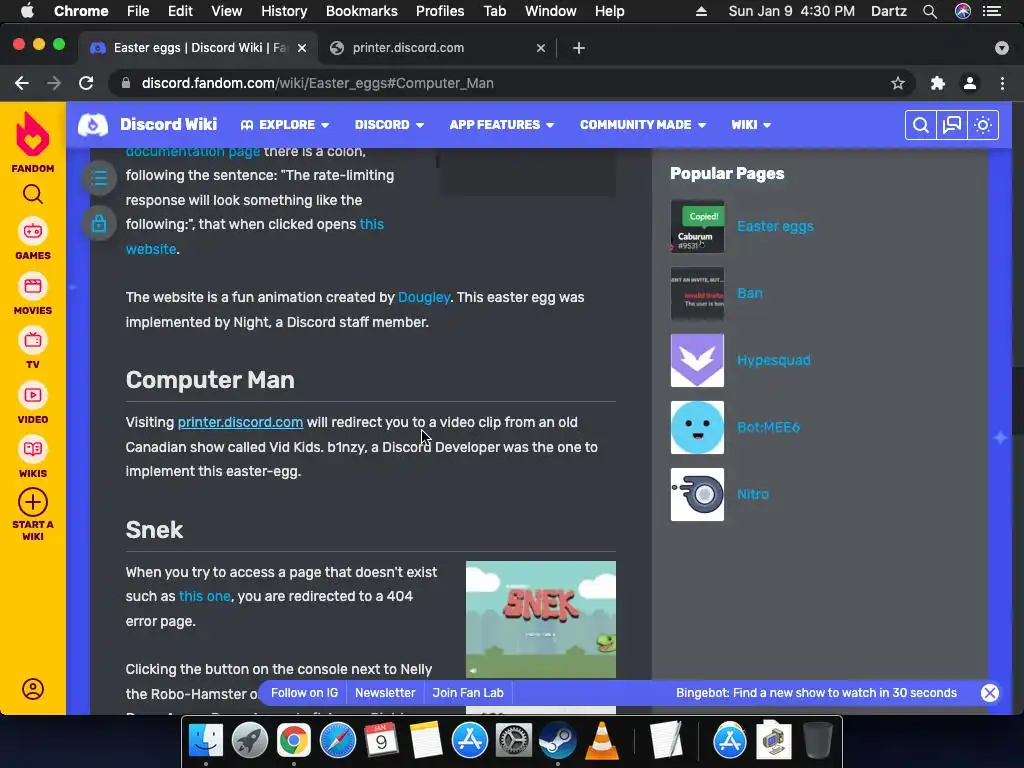Click the Newsletter button
The width and height of the screenshot is (1024, 768).
tap(385, 693)
